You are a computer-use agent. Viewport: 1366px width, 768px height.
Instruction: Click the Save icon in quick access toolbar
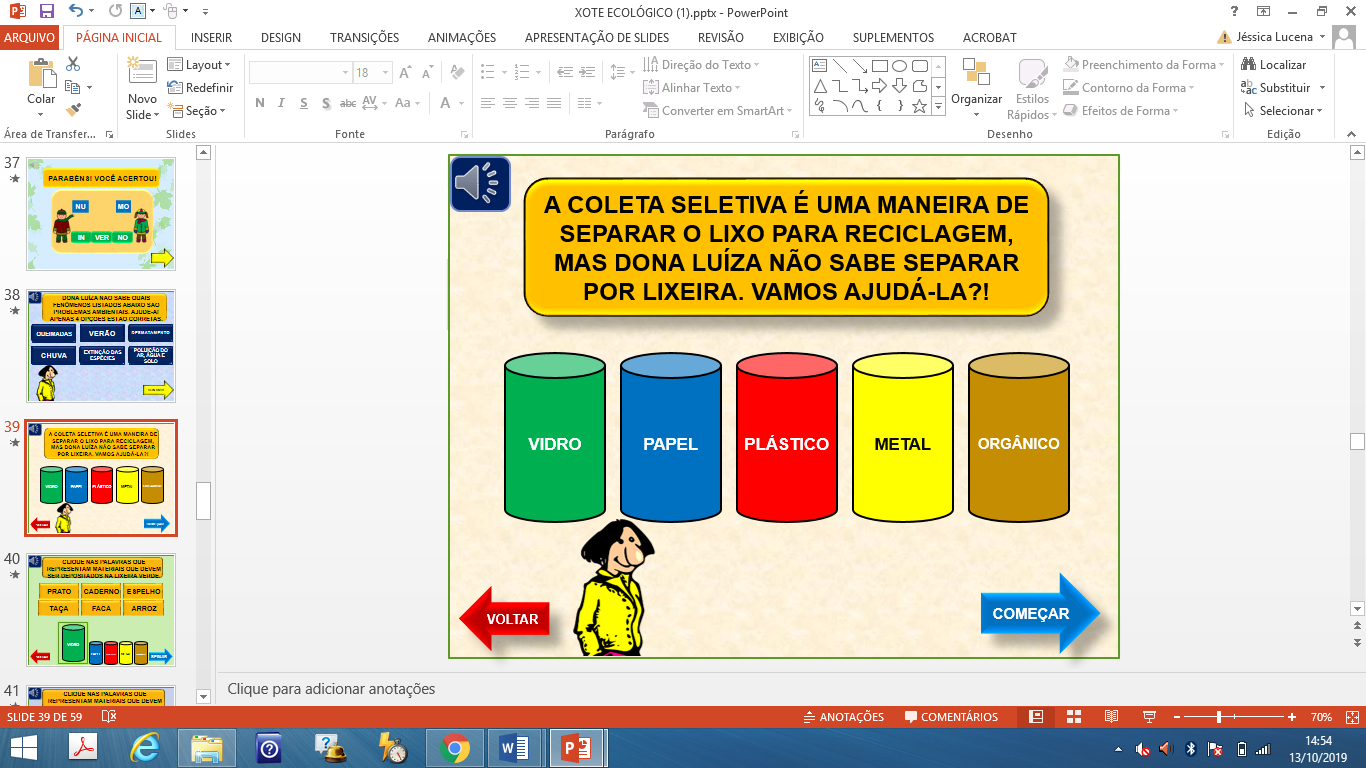tap(46, 12)
